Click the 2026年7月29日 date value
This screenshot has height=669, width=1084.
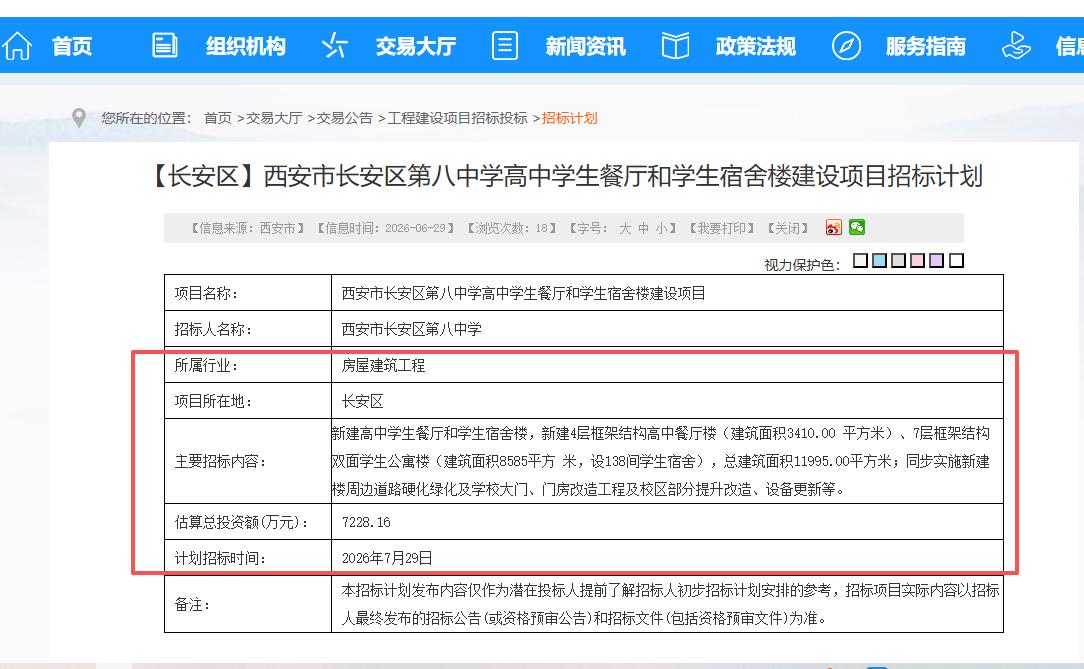click(x=387, y=558)
